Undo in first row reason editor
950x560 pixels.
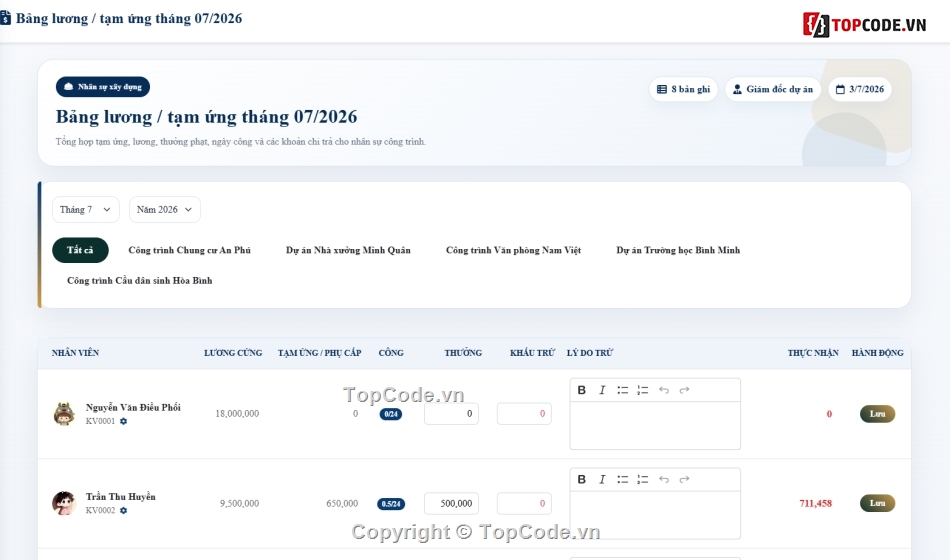[x=664, y=390]
